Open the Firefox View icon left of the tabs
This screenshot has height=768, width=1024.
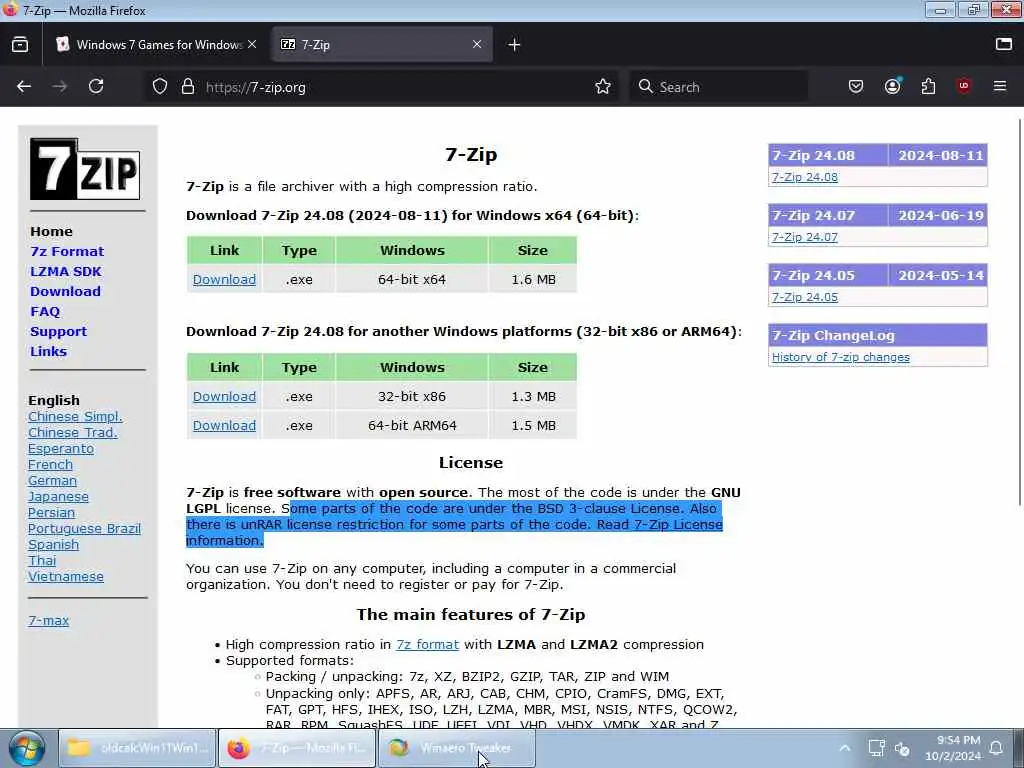point(20,44)
